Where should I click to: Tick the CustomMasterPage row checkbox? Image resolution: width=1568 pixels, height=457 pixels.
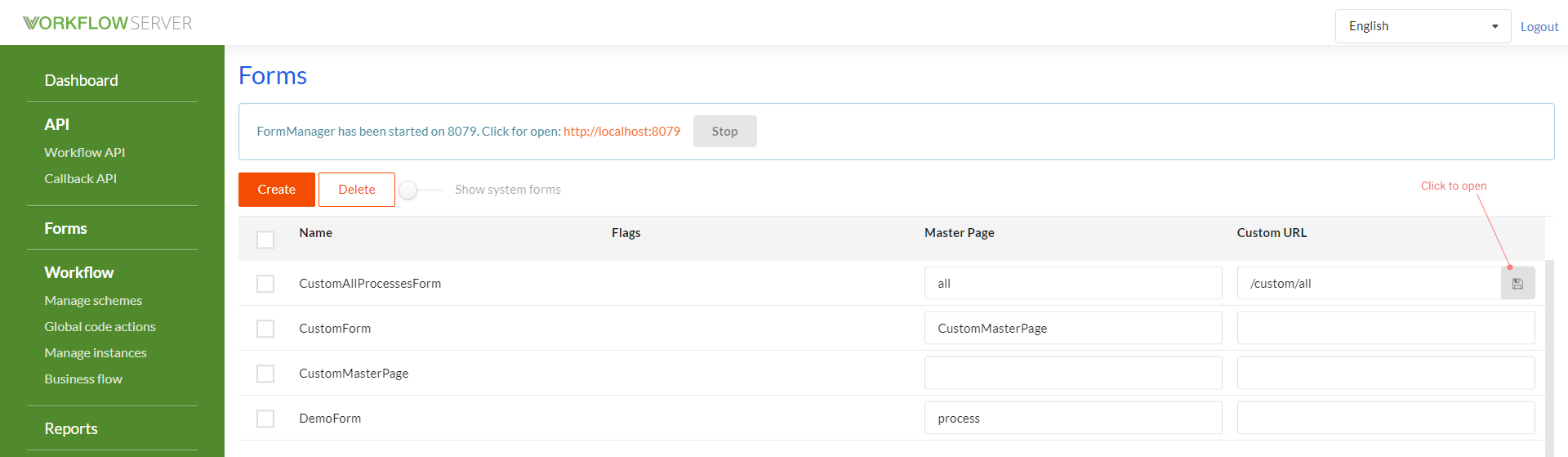tap(265, 374)
